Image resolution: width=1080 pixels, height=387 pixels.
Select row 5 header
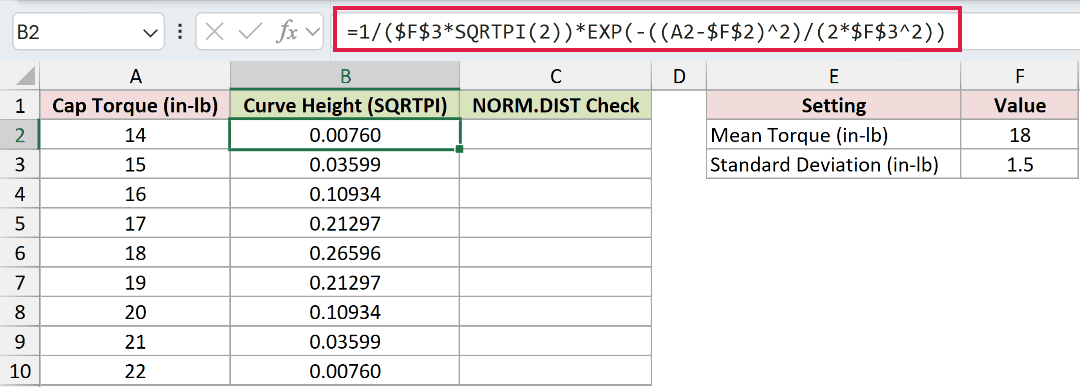click(20, 223)
